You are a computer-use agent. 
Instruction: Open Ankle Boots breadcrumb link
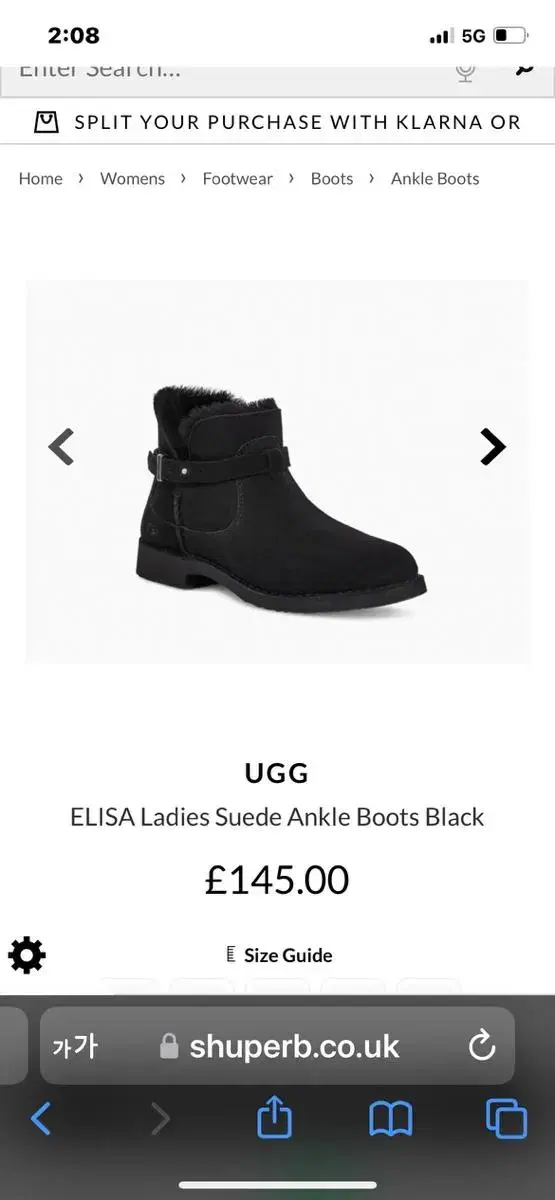435,178
